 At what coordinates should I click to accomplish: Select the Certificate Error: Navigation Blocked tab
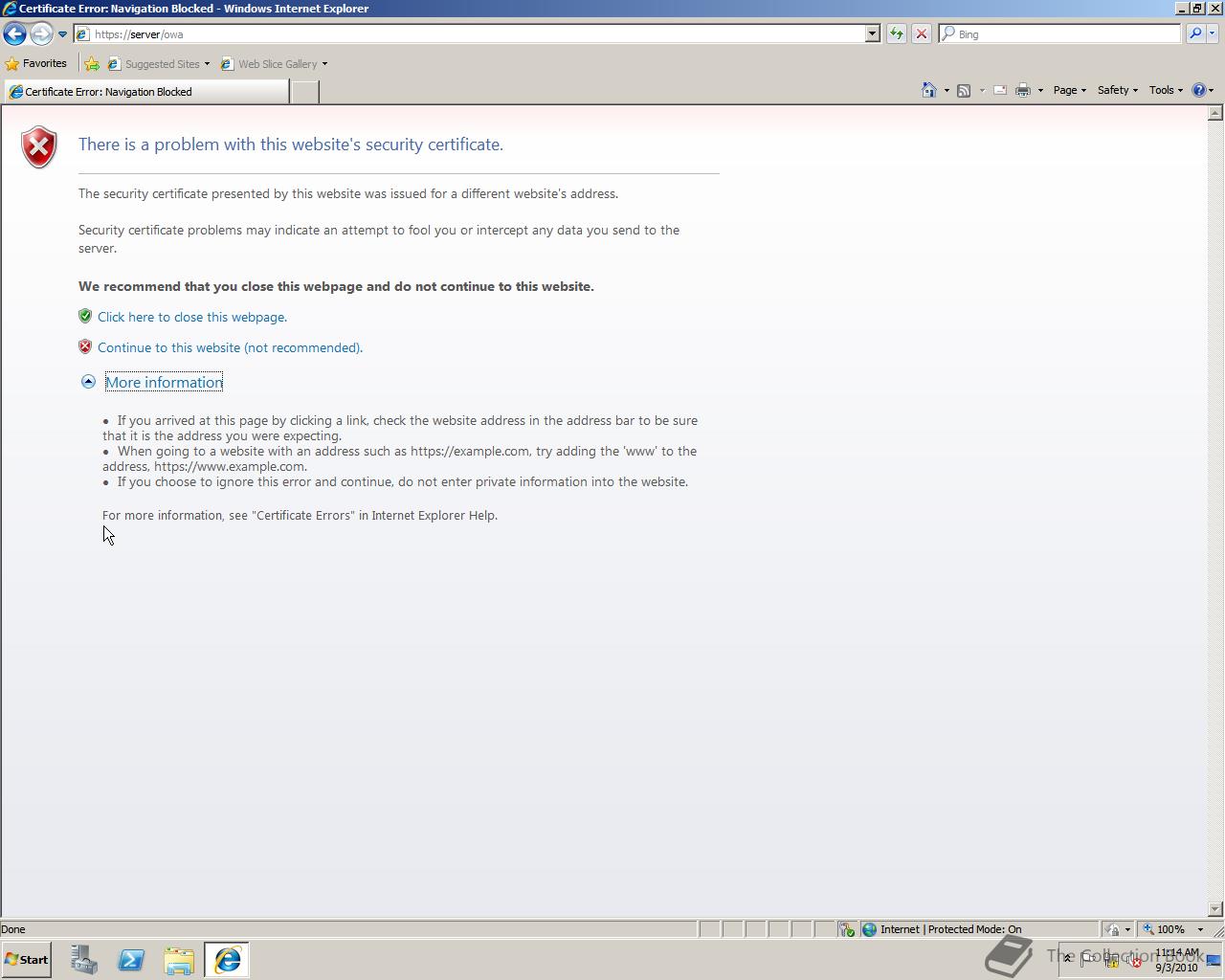(145, 92)
